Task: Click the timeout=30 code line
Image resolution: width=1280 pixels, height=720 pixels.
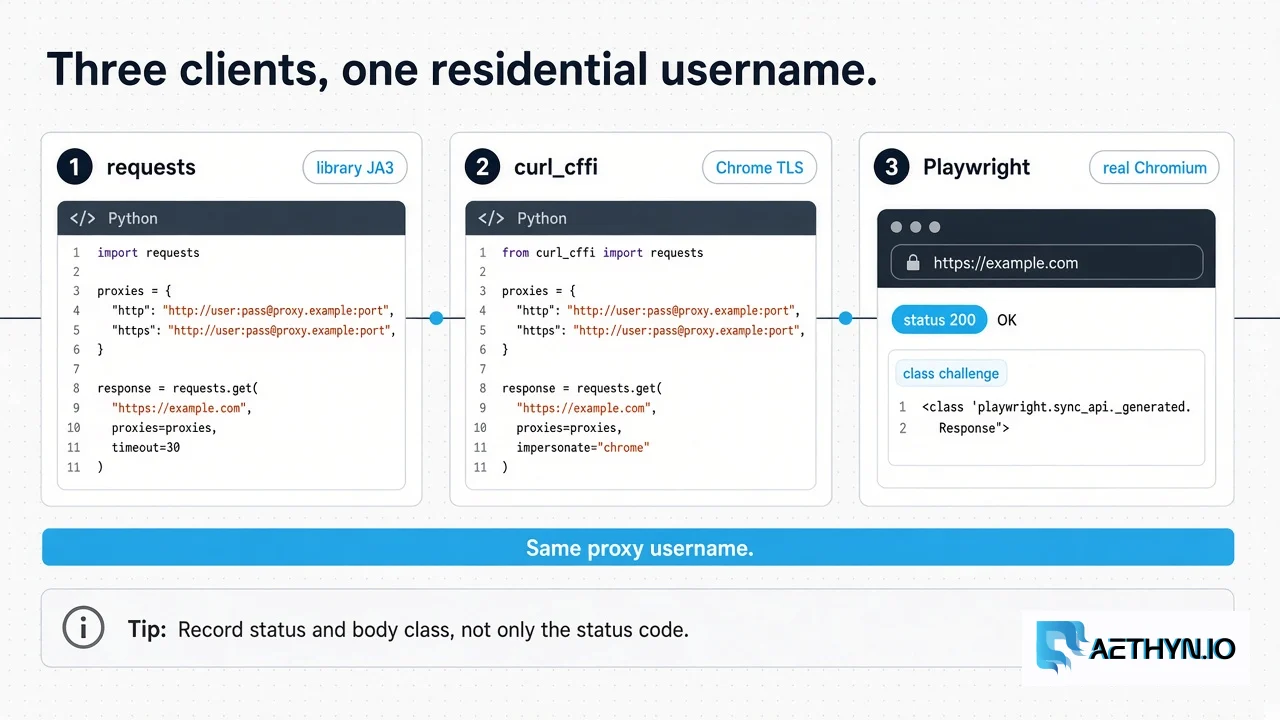Action: [146, 448]
